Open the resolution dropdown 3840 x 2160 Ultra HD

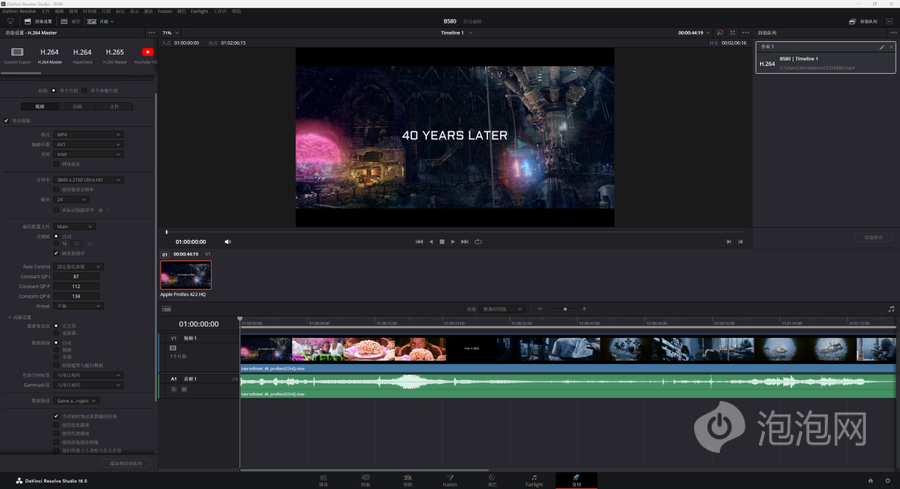[x=88, y=180]
